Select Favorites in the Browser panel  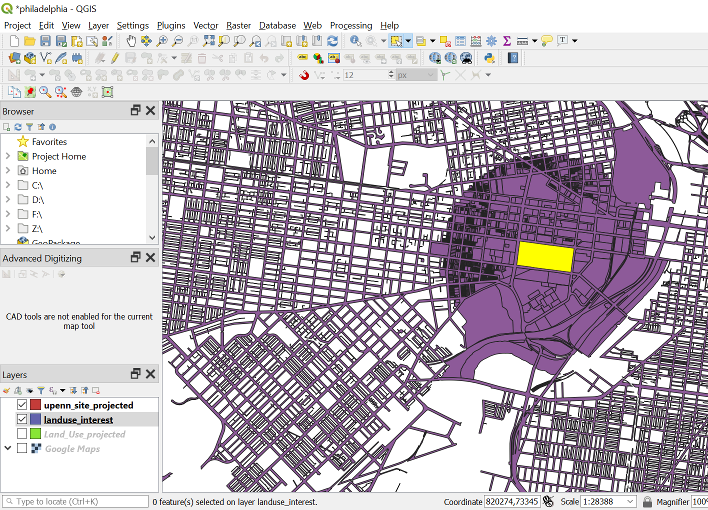coord(49,142)
